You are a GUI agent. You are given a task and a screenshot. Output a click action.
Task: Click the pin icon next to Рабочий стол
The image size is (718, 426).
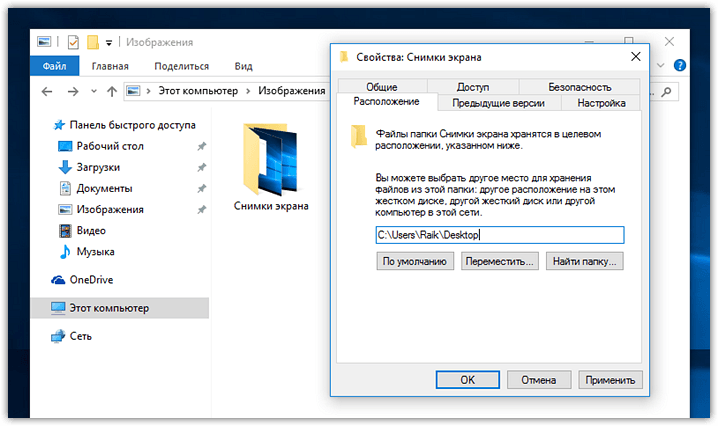point(201,147)
